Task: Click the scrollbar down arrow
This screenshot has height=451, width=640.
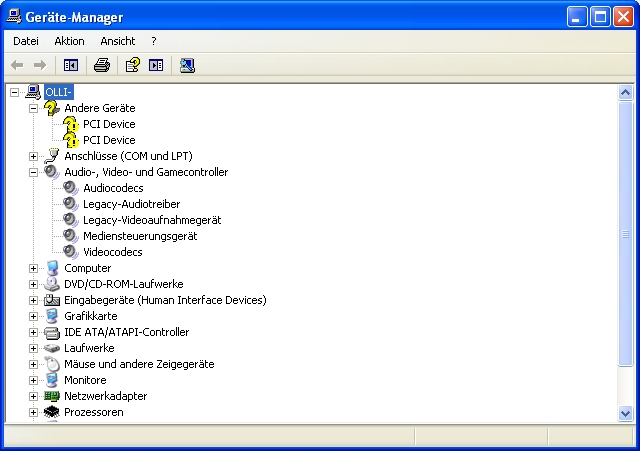Action: [626, 413]
